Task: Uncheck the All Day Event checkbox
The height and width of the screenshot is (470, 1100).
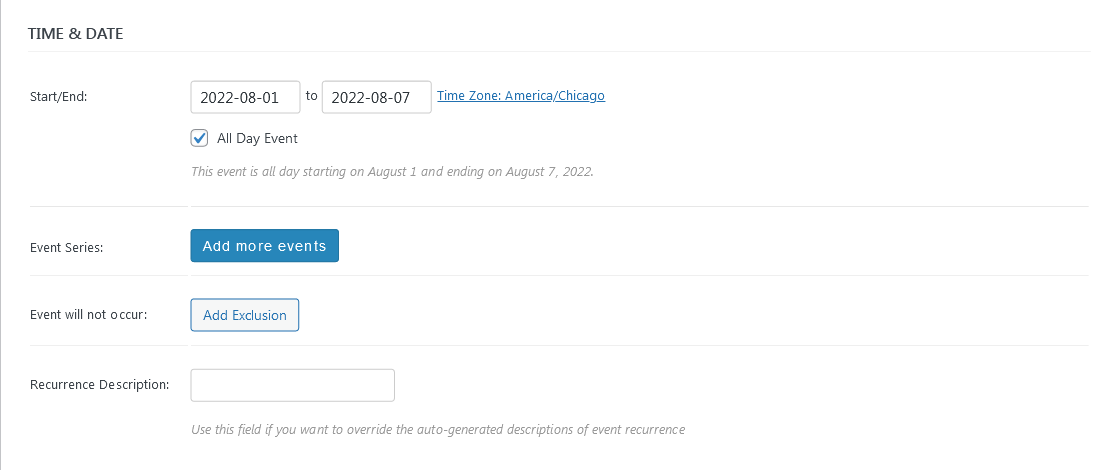Action: tap(200, 138)
